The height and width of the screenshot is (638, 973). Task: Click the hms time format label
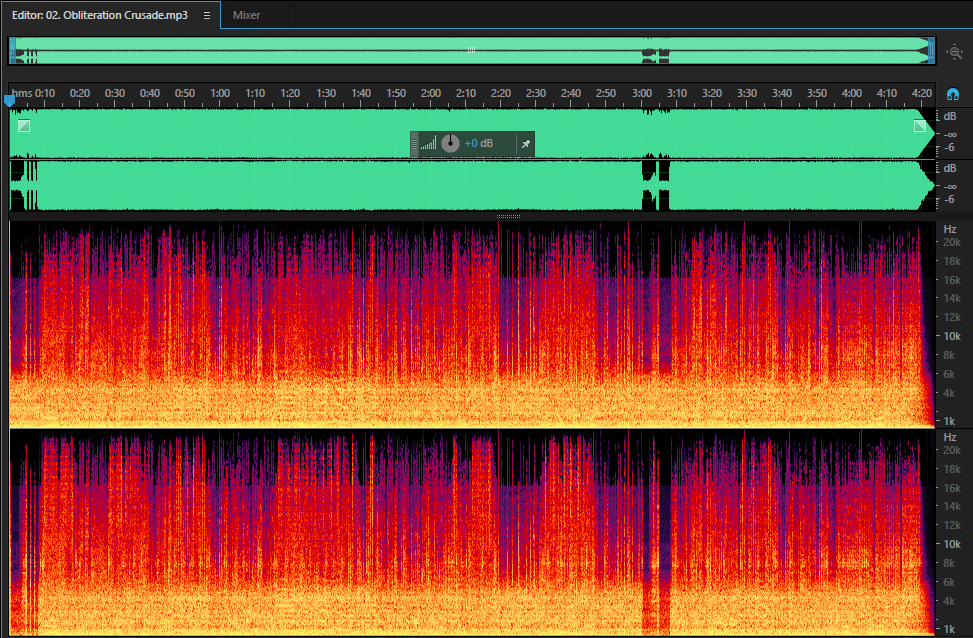(x=22, y=93)
